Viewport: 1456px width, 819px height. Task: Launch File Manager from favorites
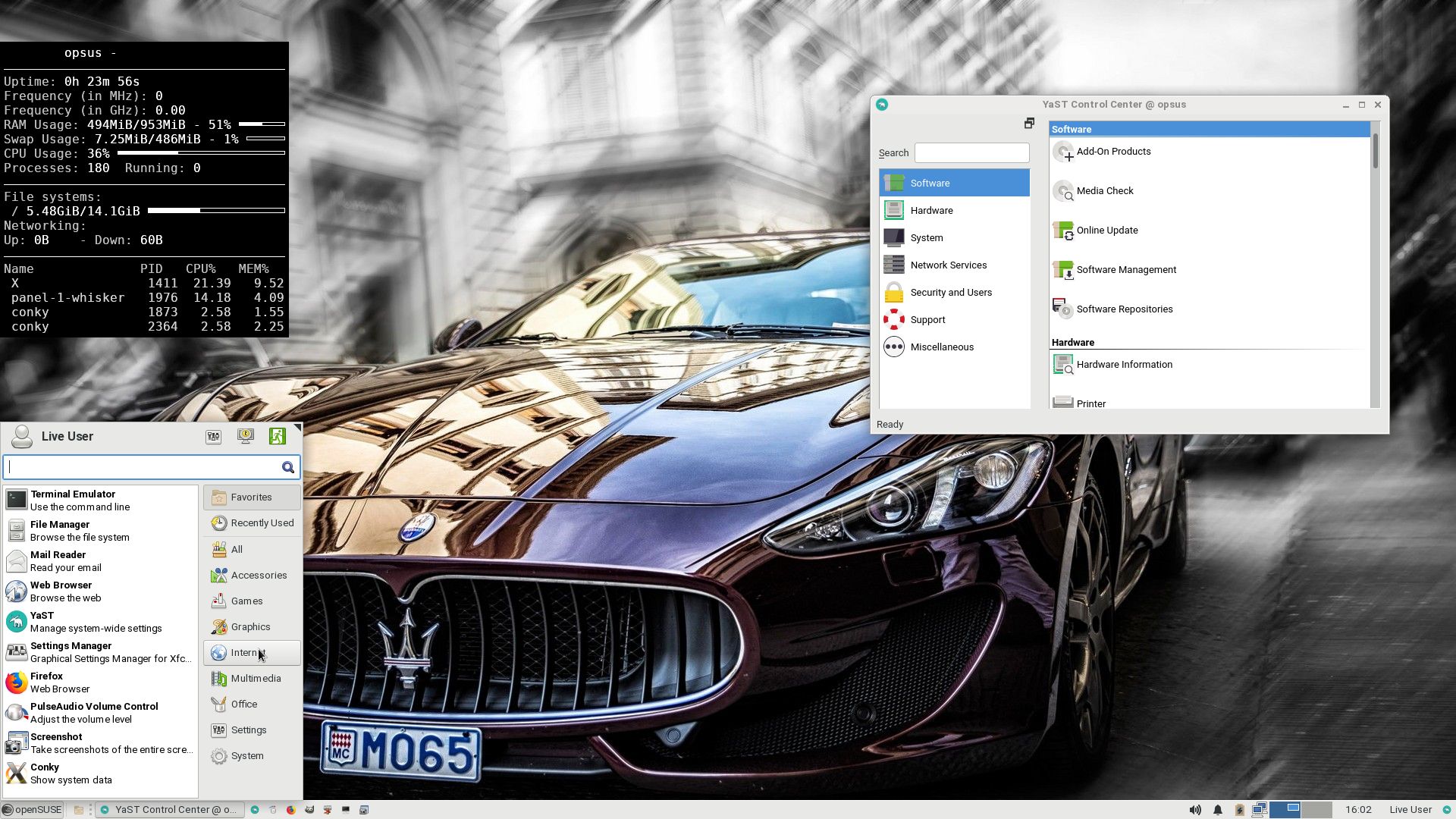point(100,531)
